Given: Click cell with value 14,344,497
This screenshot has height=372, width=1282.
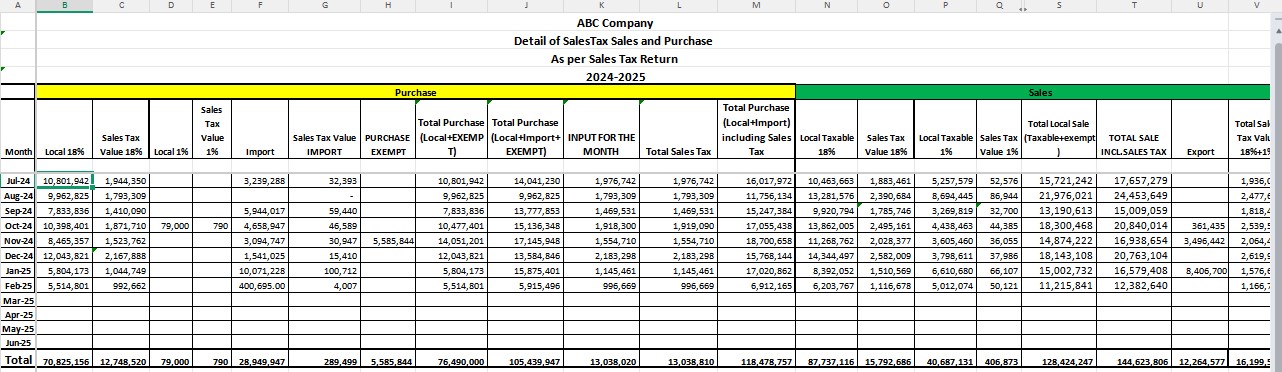Looking at the screenshot, I should click(x=826, y=256).
